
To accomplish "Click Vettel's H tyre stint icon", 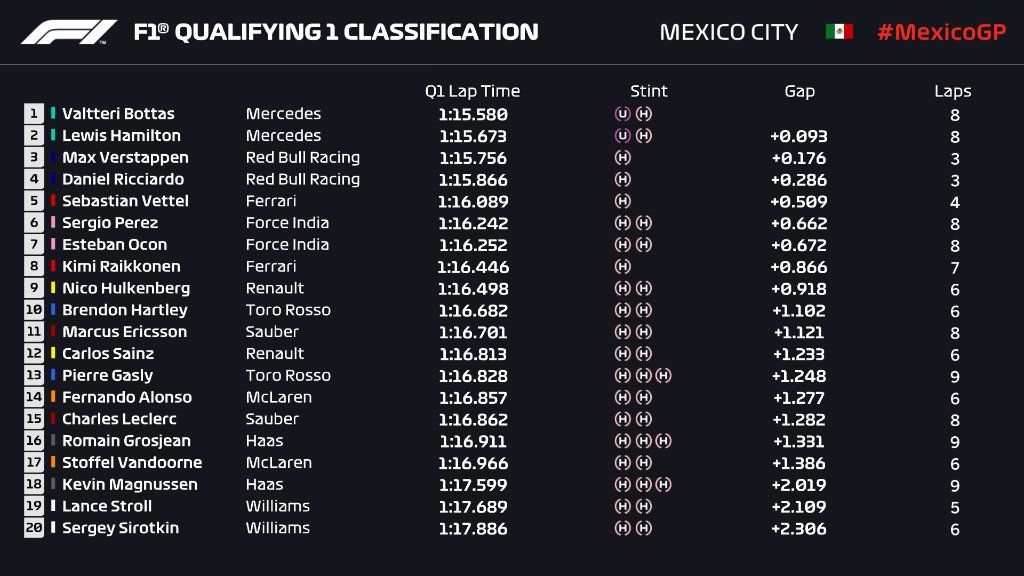I will [x=622, y=201].
